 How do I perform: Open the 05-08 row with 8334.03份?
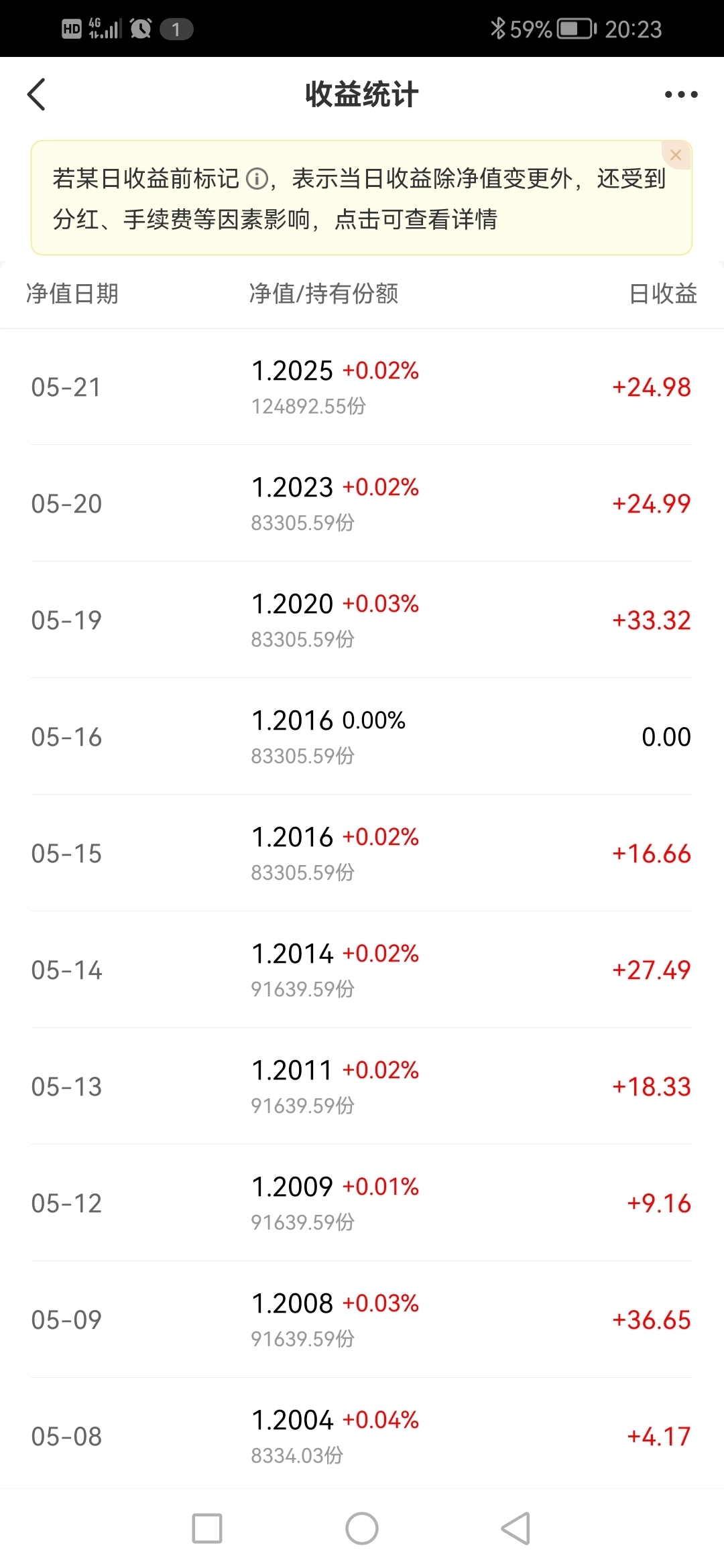[x=361, y=1435]
